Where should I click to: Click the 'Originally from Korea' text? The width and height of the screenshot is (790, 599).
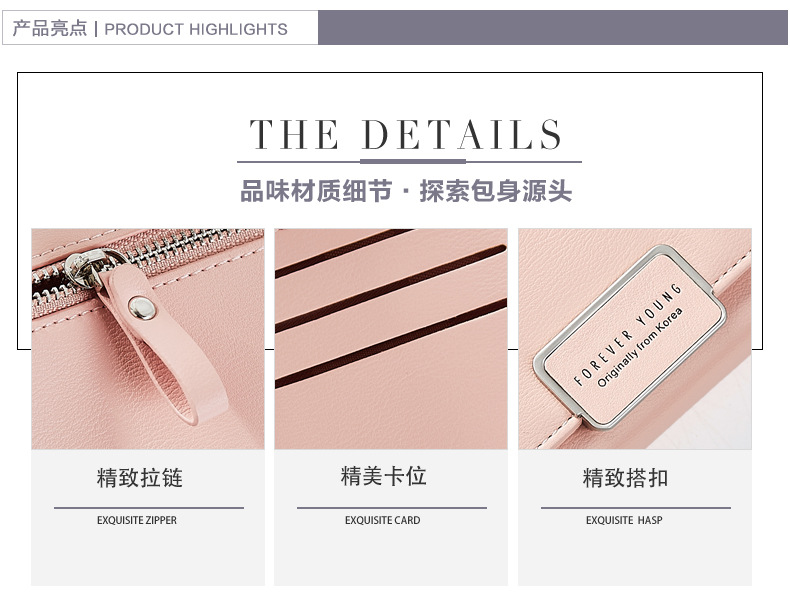640,347
